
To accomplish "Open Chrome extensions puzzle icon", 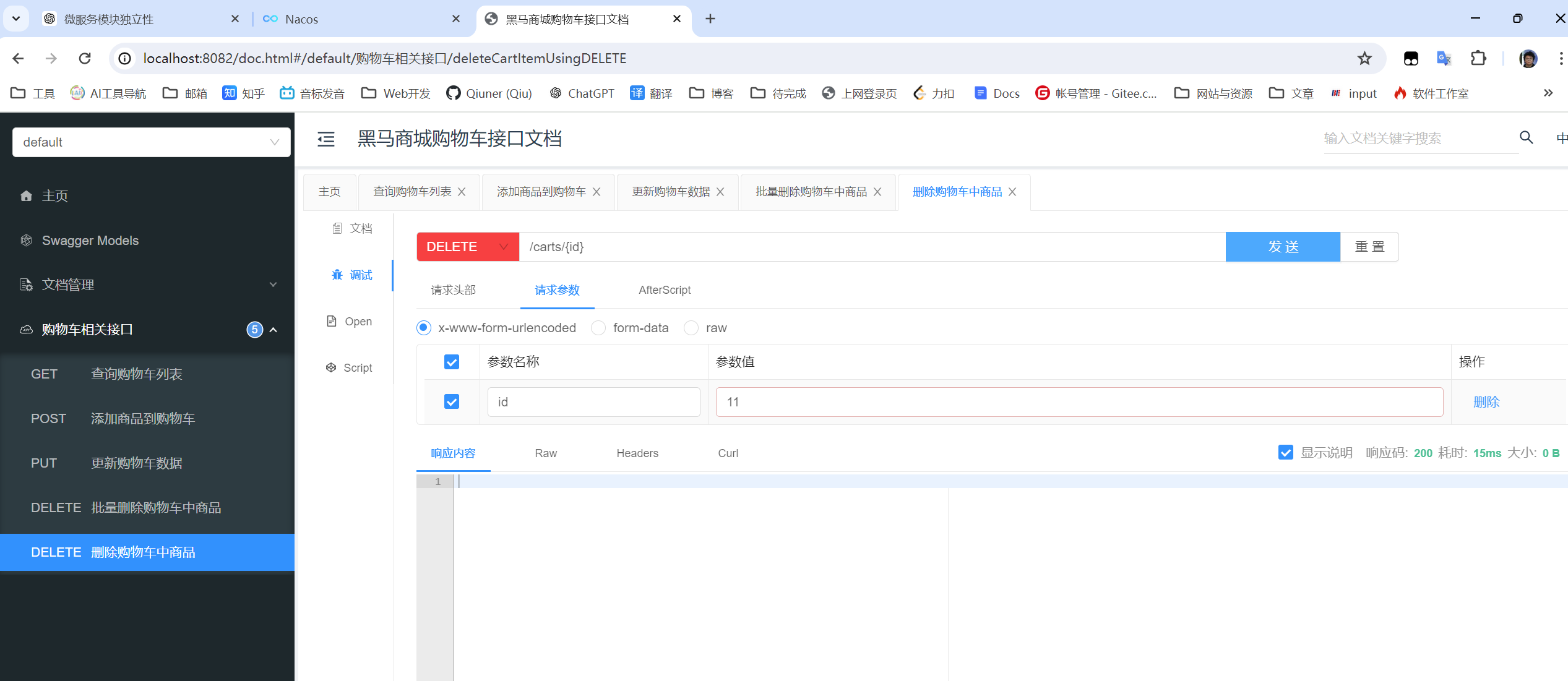I will tap(1478, 58).
